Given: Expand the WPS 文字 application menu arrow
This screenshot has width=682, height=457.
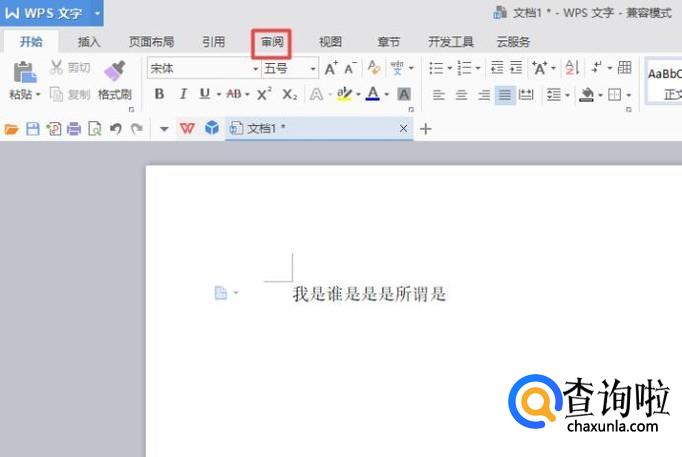Looking at the screenshot, I should 96,13.
